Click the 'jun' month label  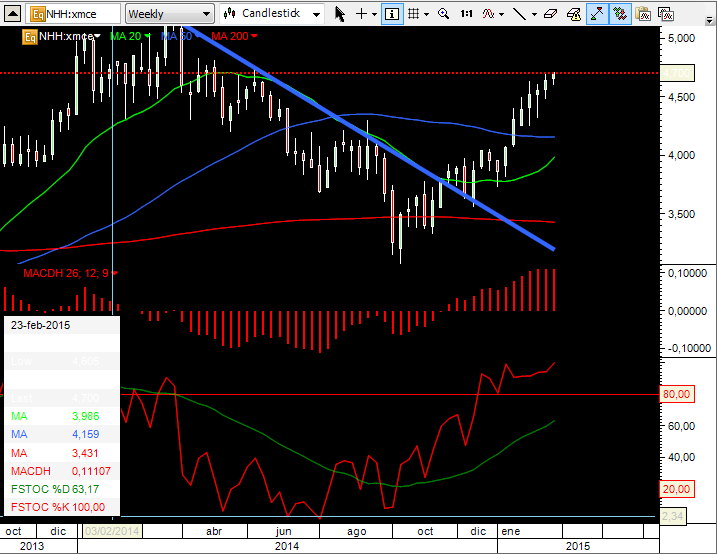[x=284, y=531]
